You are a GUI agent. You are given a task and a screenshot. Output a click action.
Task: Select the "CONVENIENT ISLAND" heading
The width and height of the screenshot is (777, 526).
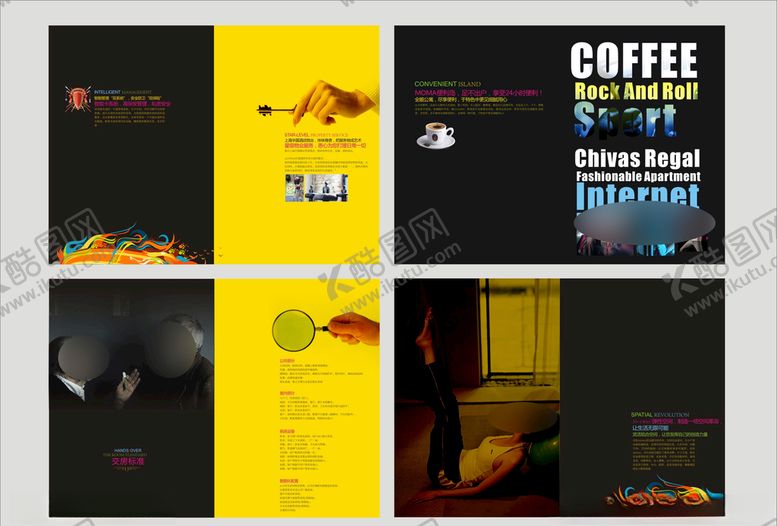coord(447,84)
